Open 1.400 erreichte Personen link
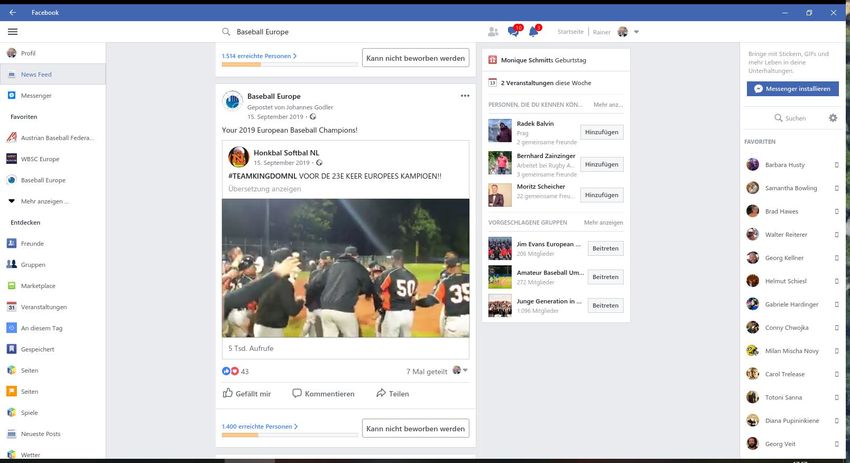 tap(260, 427)
